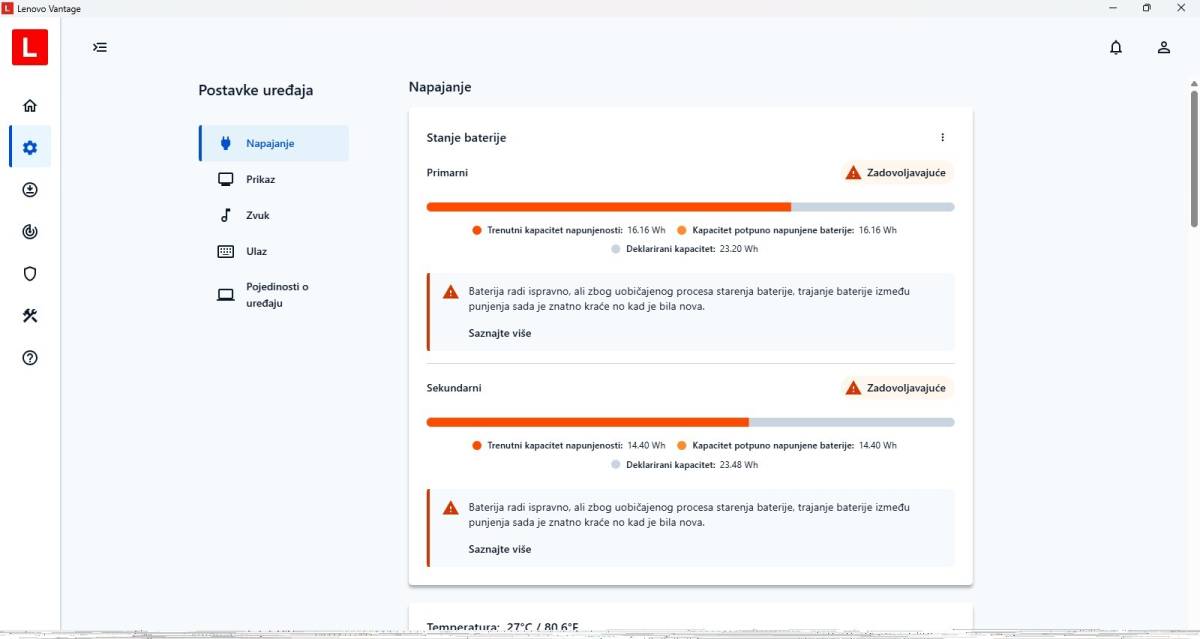Open notifications bell icon
This screenshot has height=639, width=1200.
(x=1116, y=47)
